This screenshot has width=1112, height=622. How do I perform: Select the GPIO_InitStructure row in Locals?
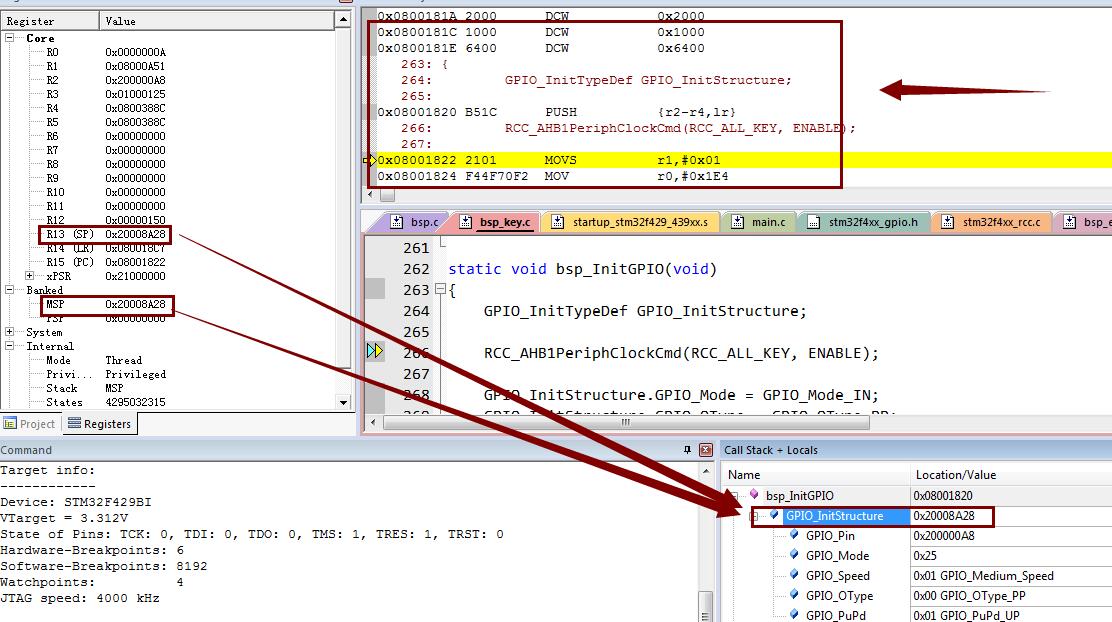[834, 516]
